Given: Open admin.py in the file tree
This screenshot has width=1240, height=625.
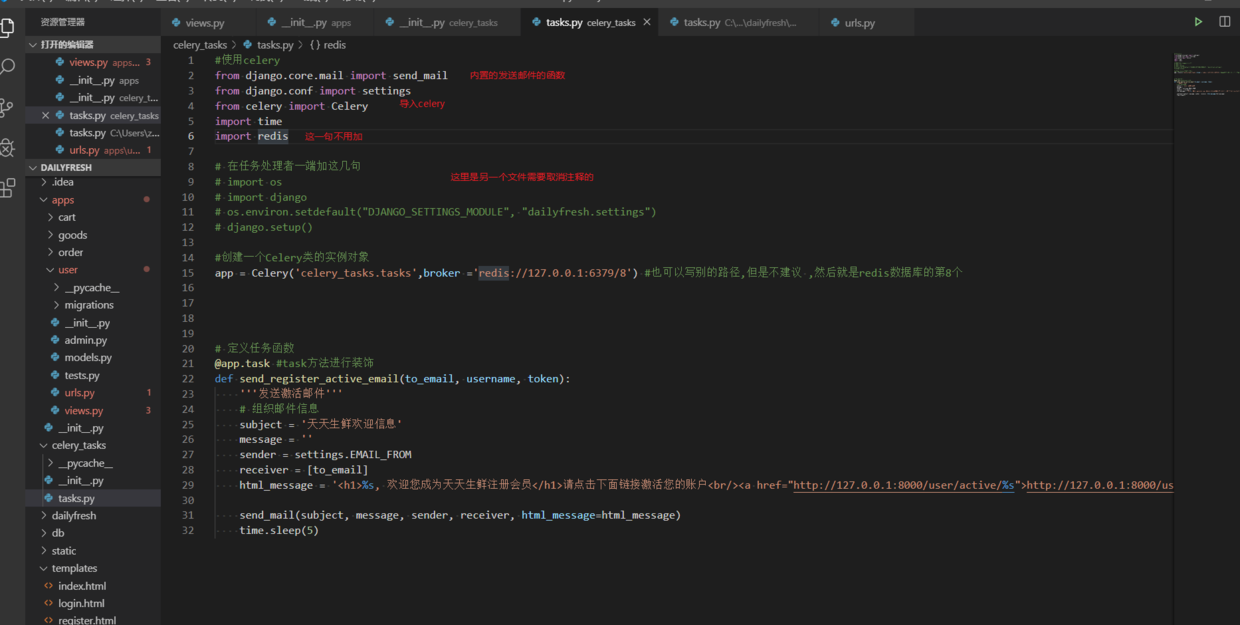Looking at the screenshot, I should 93,340.
